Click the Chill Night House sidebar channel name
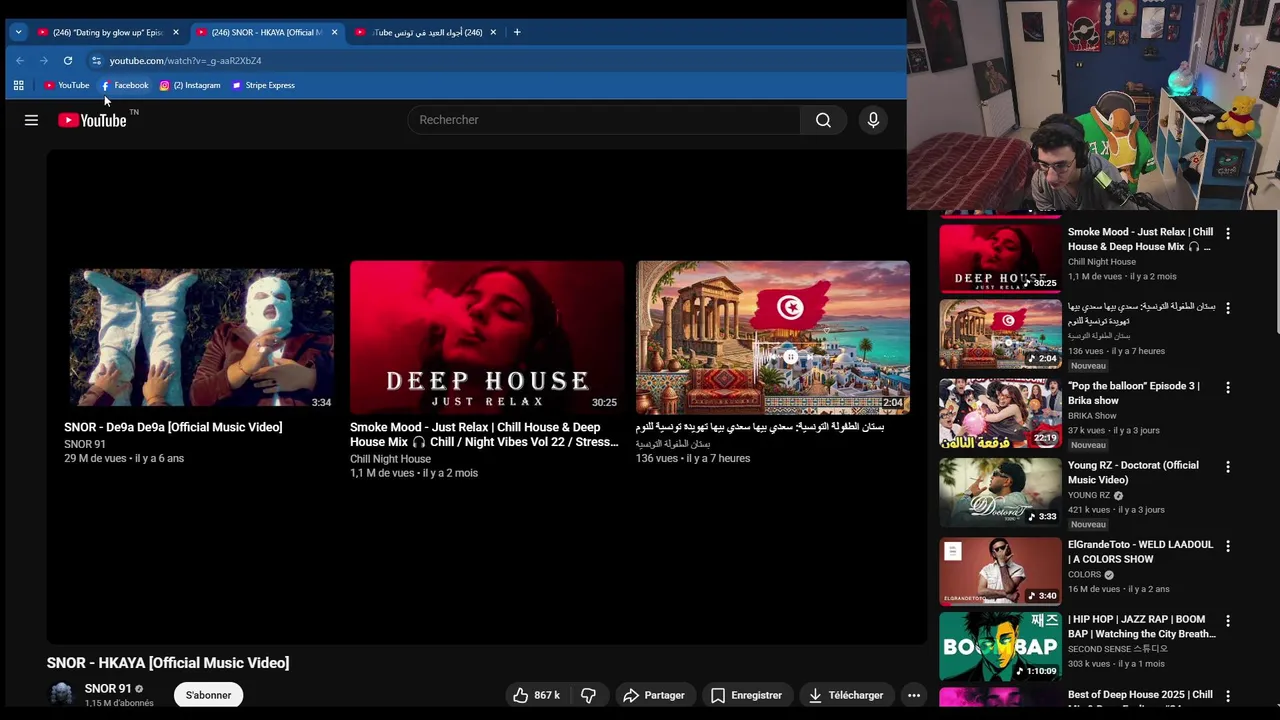The width and height of the screenshot is (1280, 720). coord(1102,262)
